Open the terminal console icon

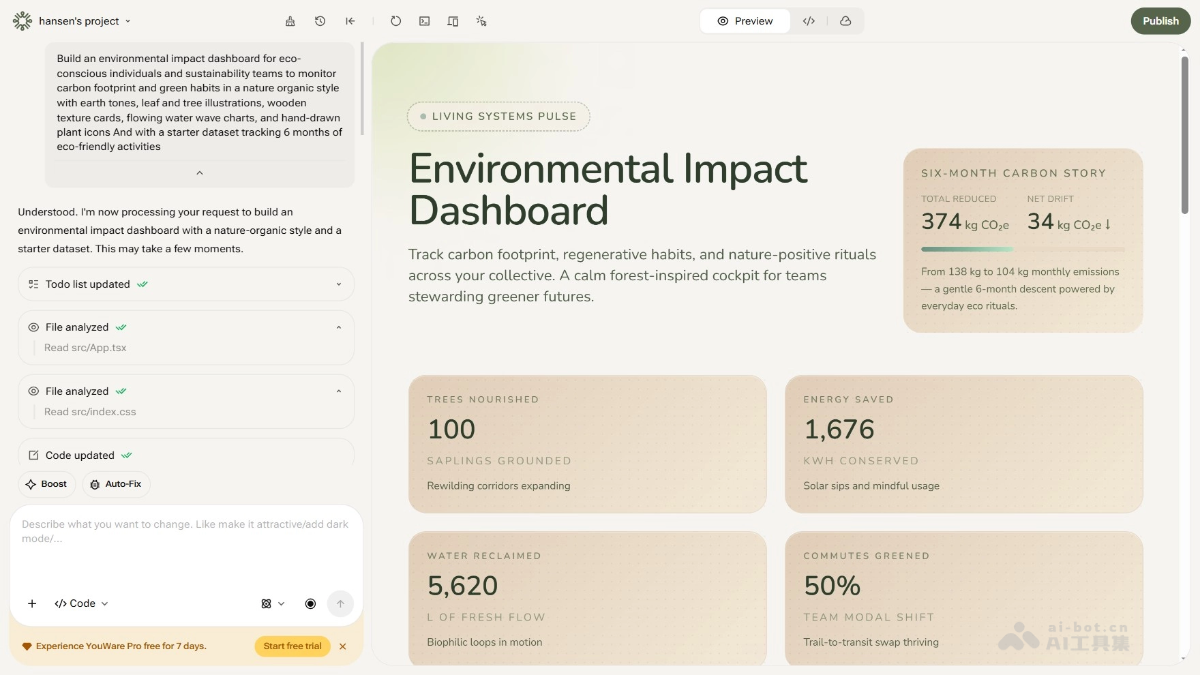pyautogui.click(x=424, y=21)
